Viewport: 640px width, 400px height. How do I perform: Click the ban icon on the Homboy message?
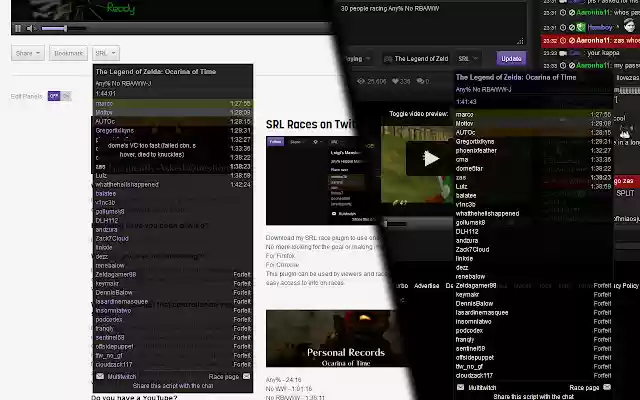[571, 28]
